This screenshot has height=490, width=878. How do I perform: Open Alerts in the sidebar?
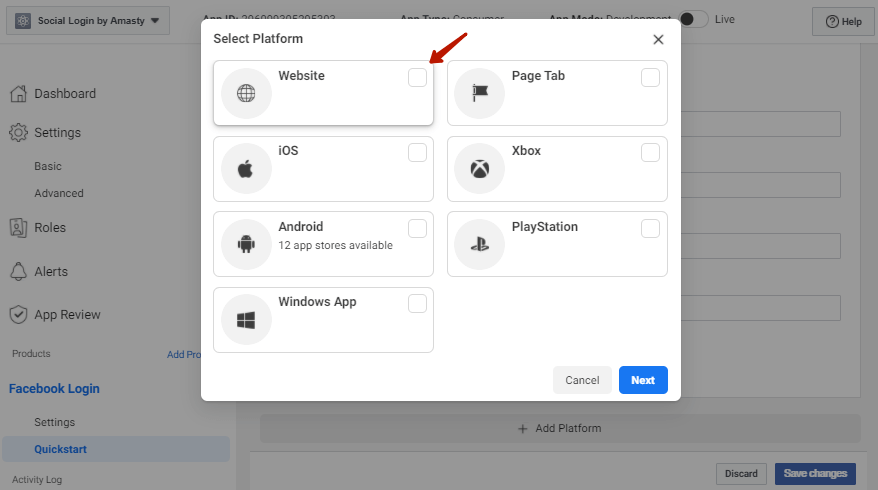[x=51, y=272]
